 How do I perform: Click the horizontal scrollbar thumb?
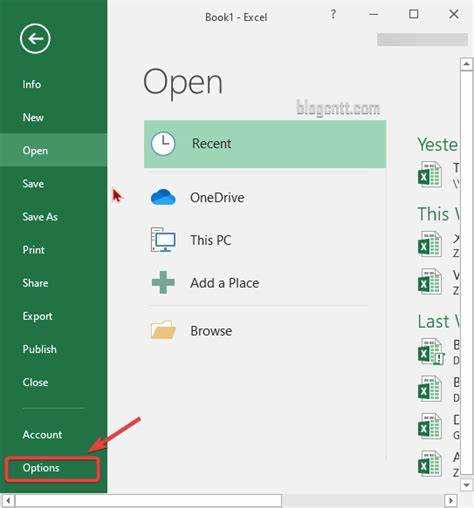pos(148,501)
